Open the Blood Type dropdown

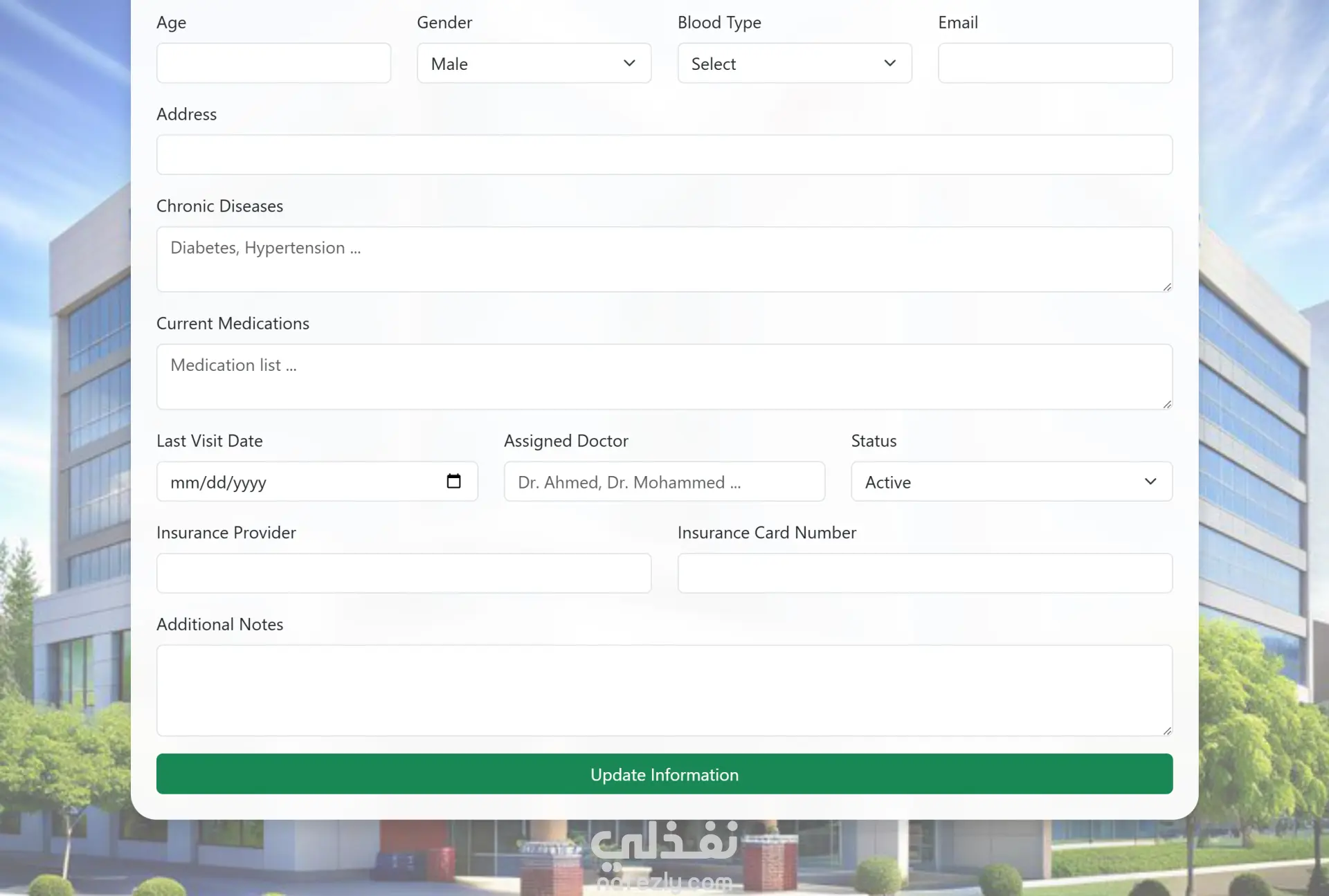tap(794, 64)
